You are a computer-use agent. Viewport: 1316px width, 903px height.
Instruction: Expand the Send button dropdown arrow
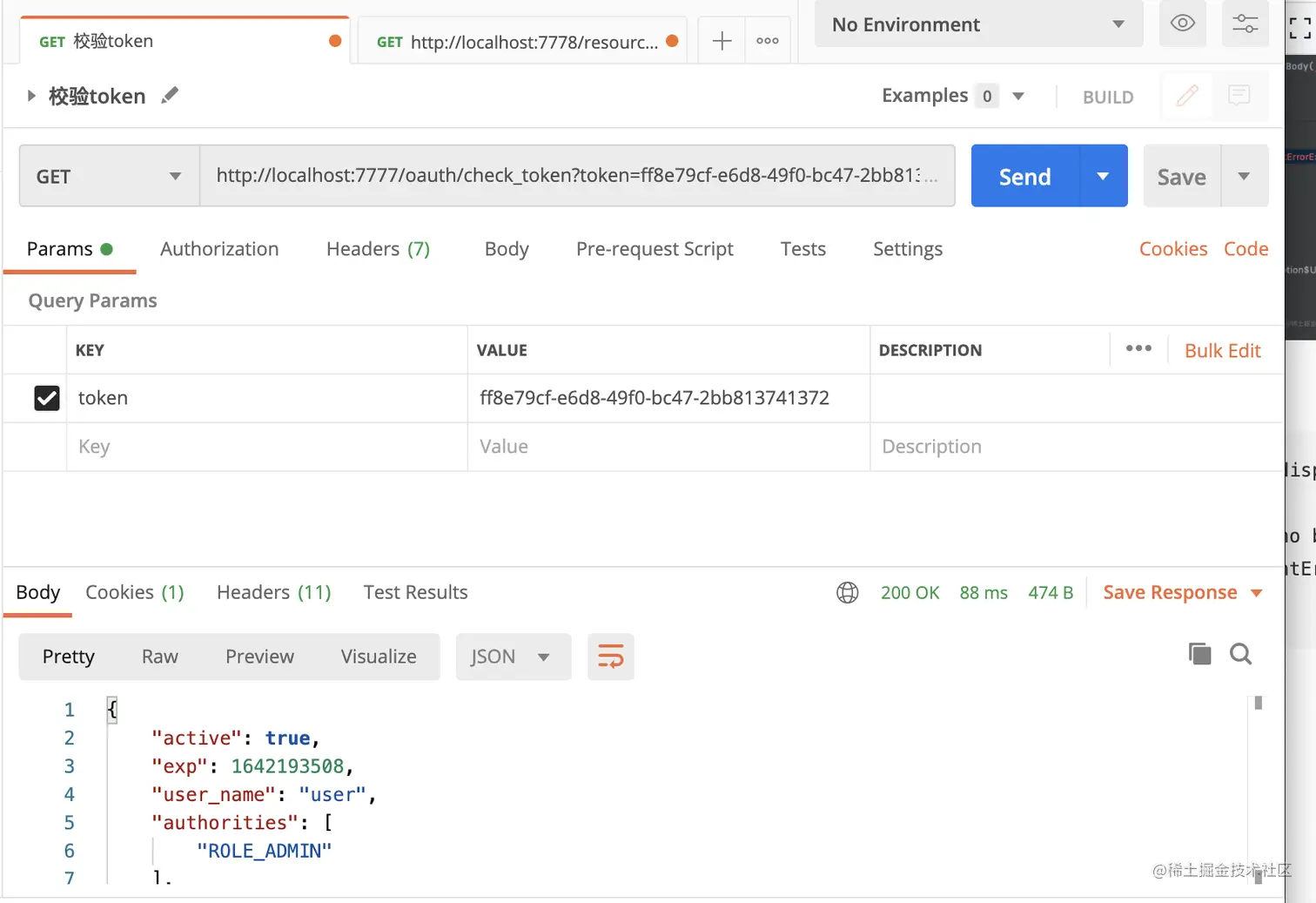pos(1103,176)
